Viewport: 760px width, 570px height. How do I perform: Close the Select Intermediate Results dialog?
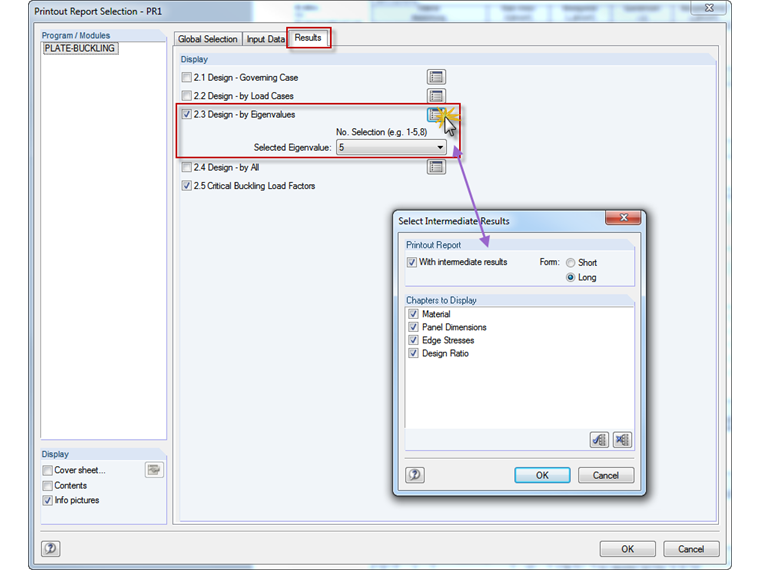point(623,218)
